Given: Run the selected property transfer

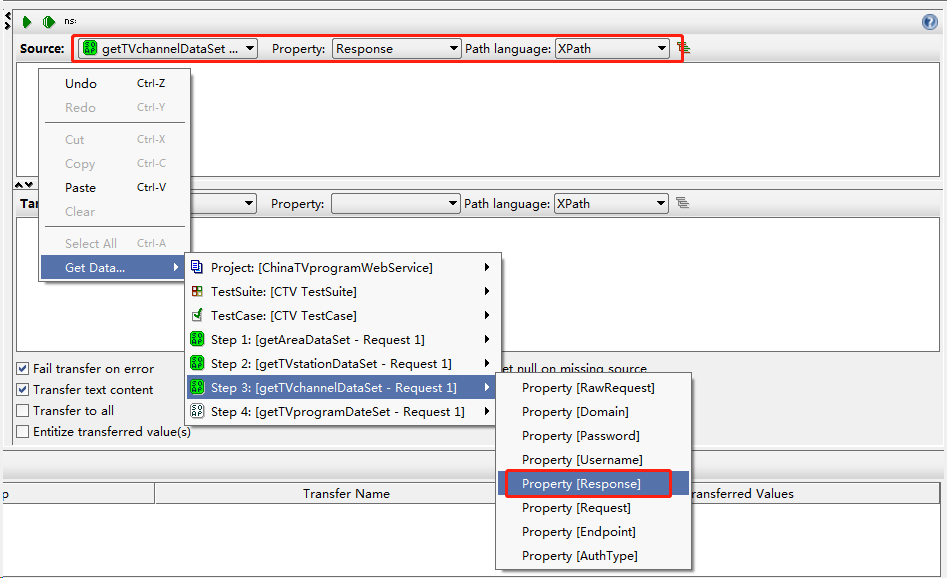Looking at the screenshot, I should pos(27,22).
